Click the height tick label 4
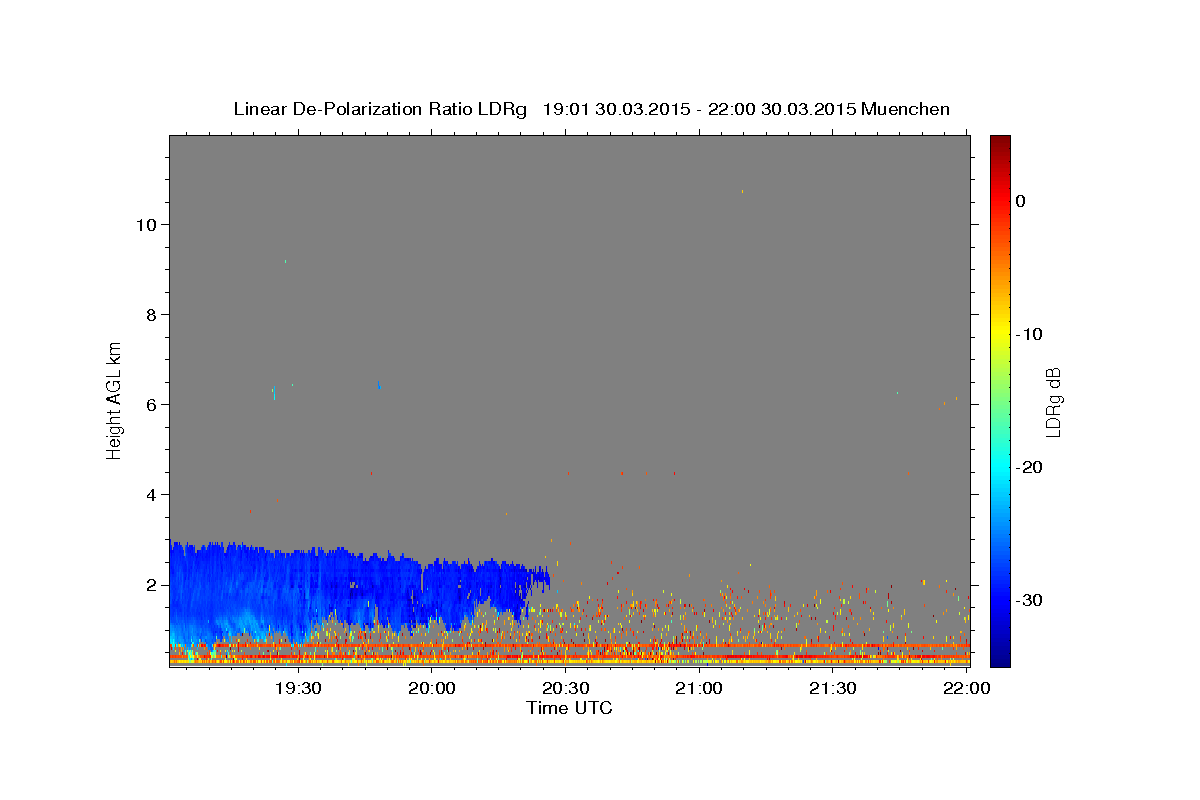Image resolution: width=1200 pixels, height=800 pixels. (150, 495)
